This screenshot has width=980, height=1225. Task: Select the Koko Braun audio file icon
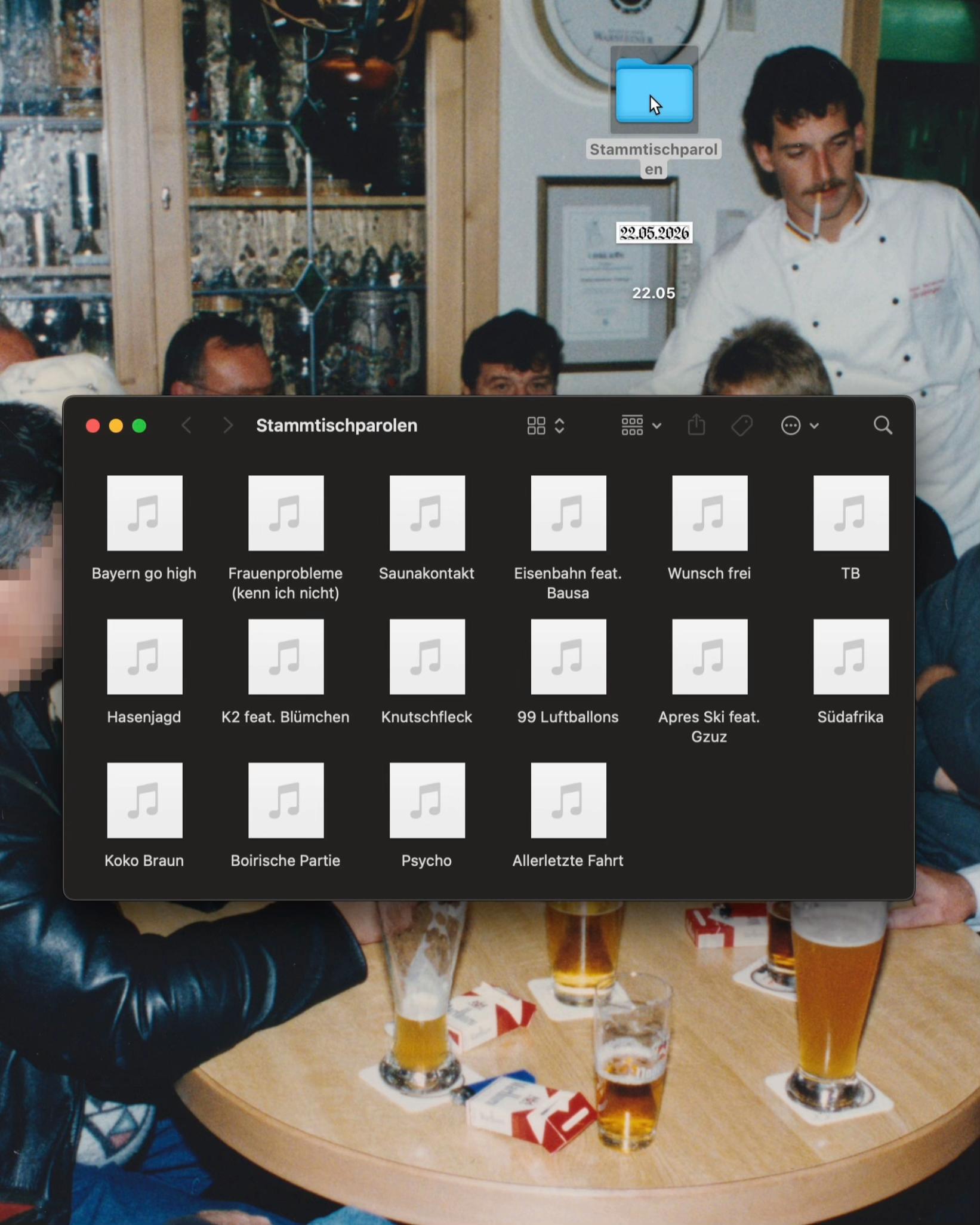(x=144, y=801)
